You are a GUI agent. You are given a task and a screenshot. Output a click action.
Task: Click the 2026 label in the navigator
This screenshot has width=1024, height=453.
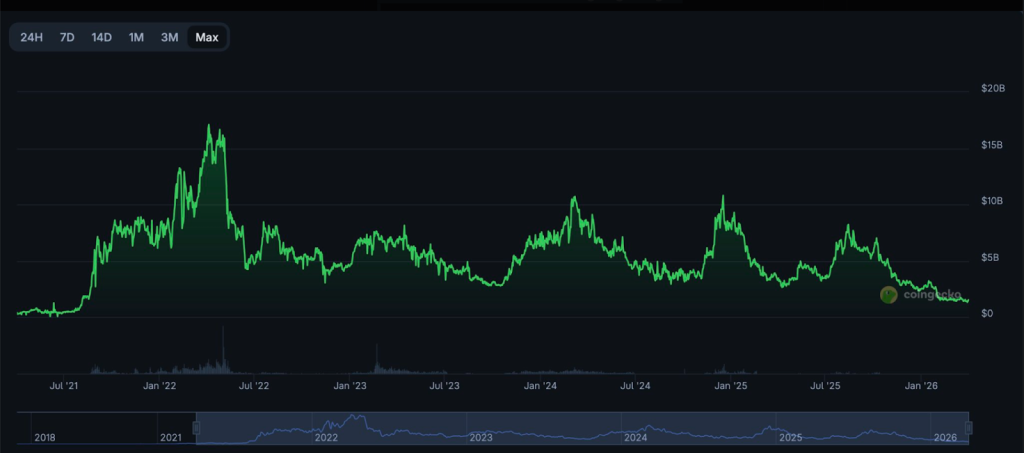point(945,437)
